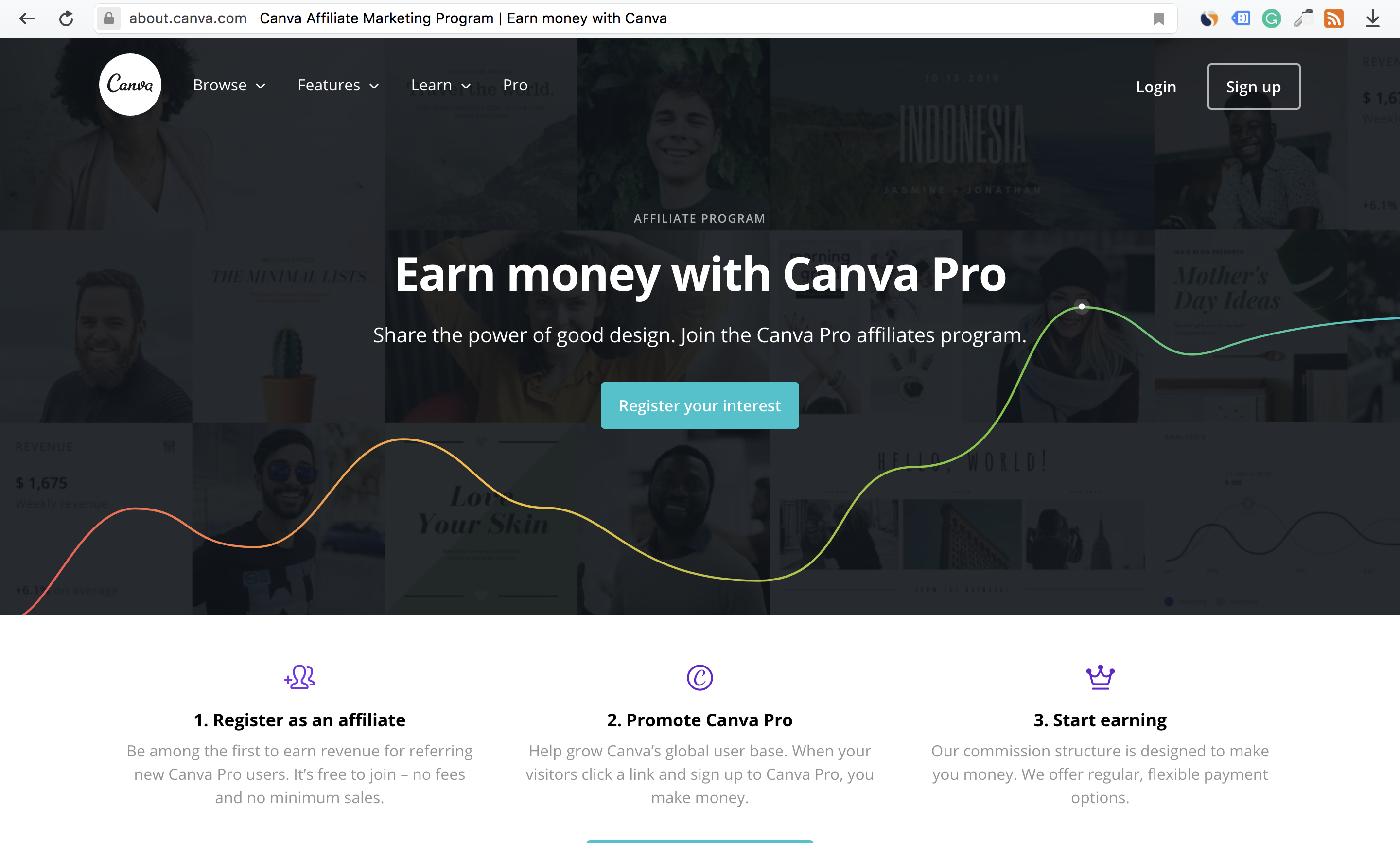Click the bookmark icon in the browser toolbar
The width and height of the screenshot is (1400, 843).
pyautogui.click(x=1160, y=18)
